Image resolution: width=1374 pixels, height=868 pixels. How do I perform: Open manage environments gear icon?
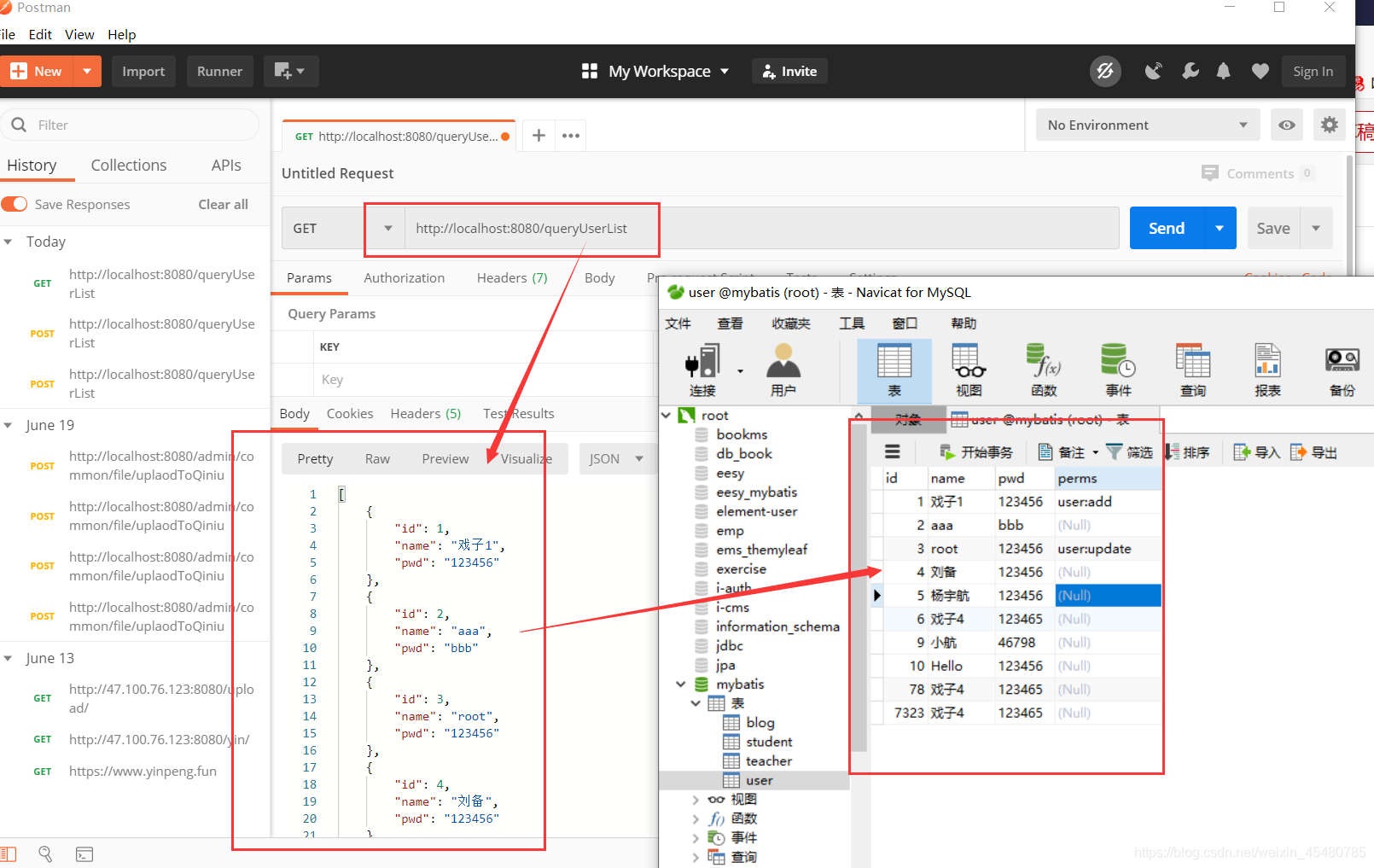click(1330, 125)
